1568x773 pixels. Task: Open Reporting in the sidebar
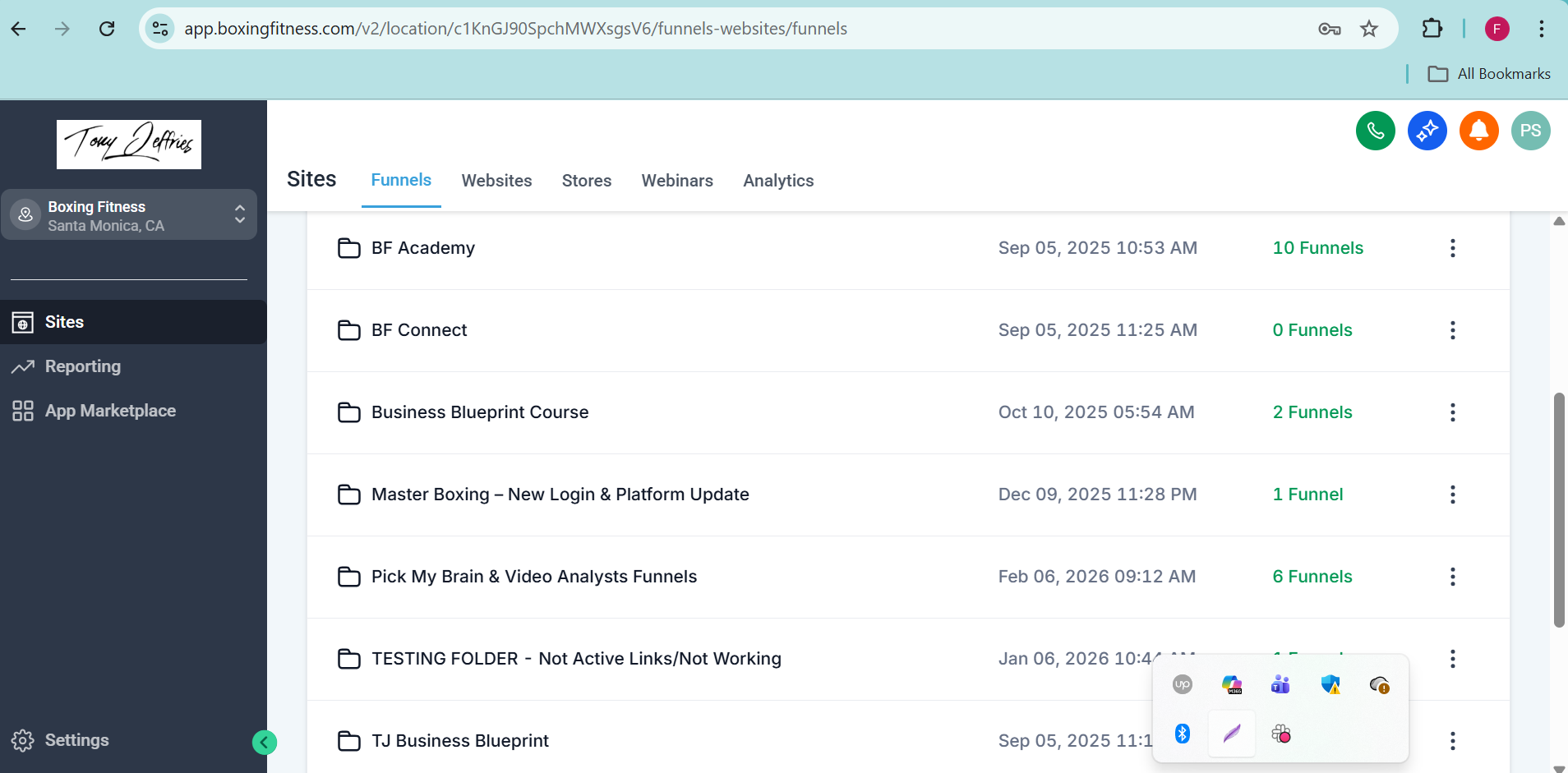82,366
